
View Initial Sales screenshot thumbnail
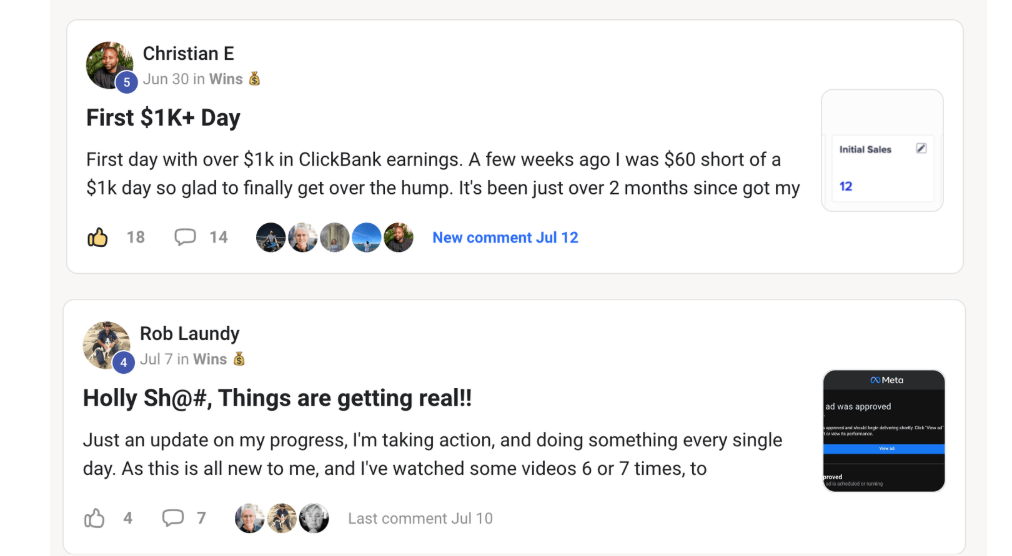[x=882, y=151]
